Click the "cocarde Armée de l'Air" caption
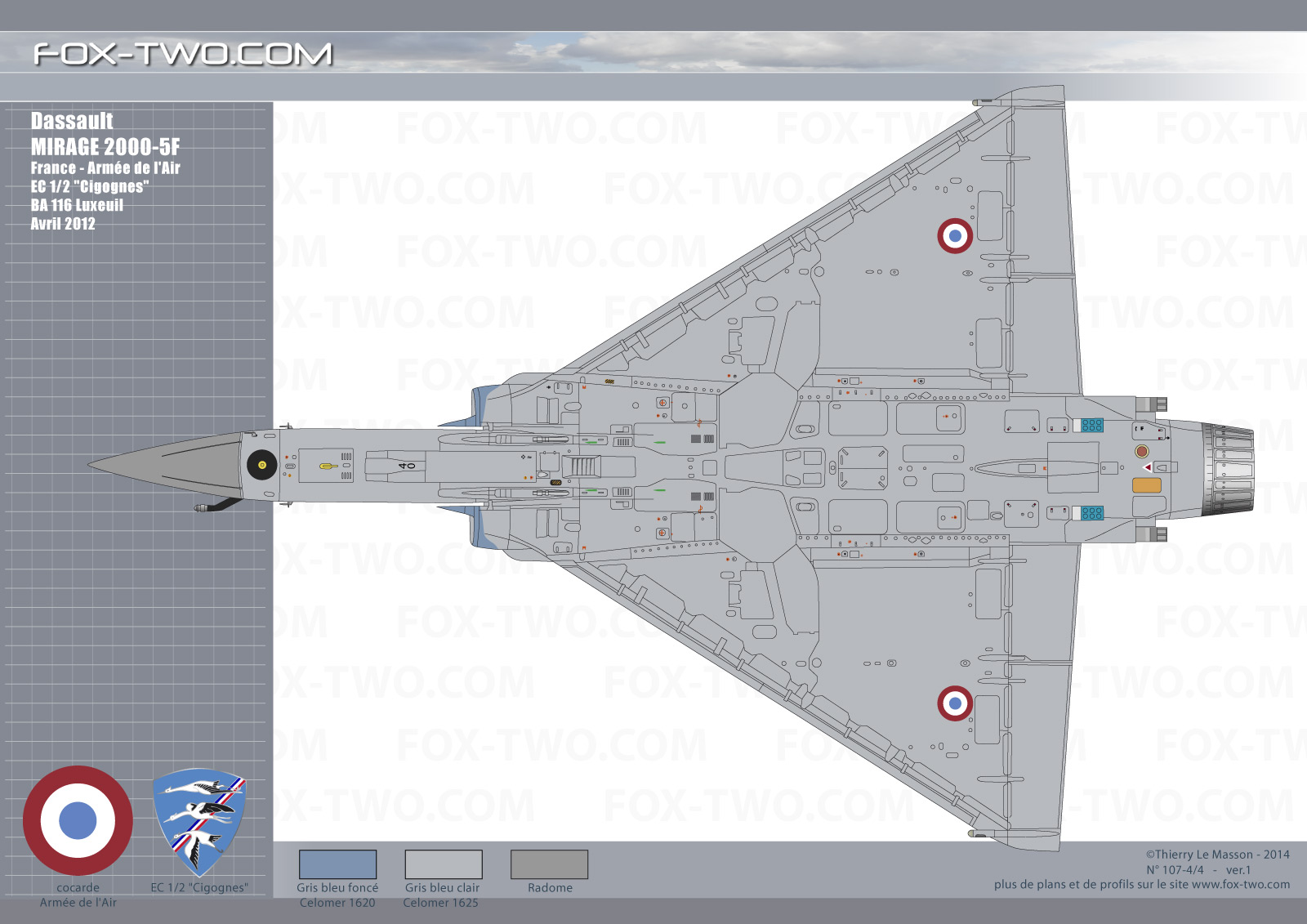The height and width of the screenshot is (924, 1307). 78,895
